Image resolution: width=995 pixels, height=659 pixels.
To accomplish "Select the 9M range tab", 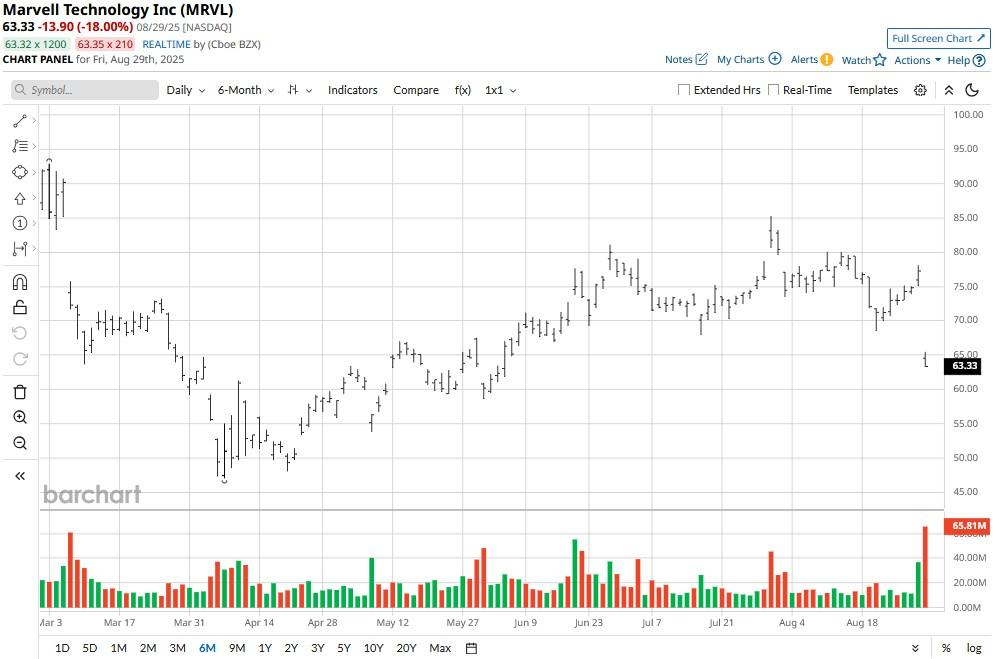I will 237,648.
